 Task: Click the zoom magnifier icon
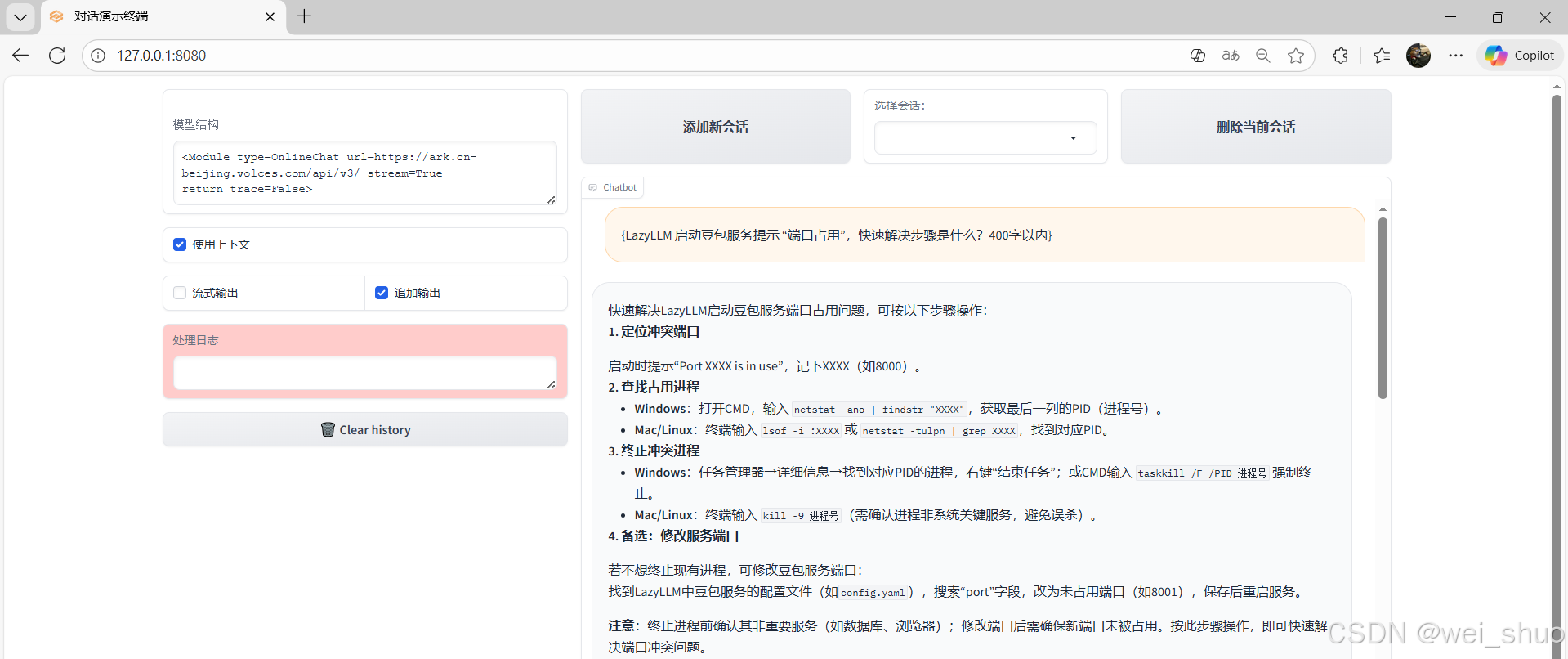click(x=1263, y=56)
